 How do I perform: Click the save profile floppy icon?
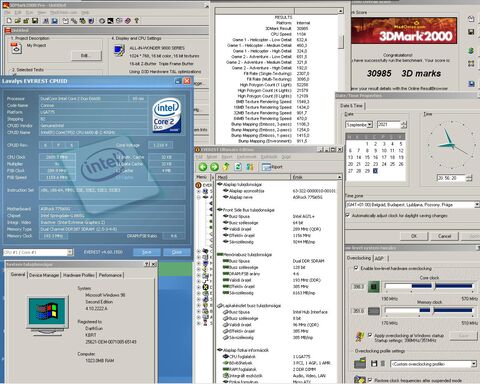point(374,364)
